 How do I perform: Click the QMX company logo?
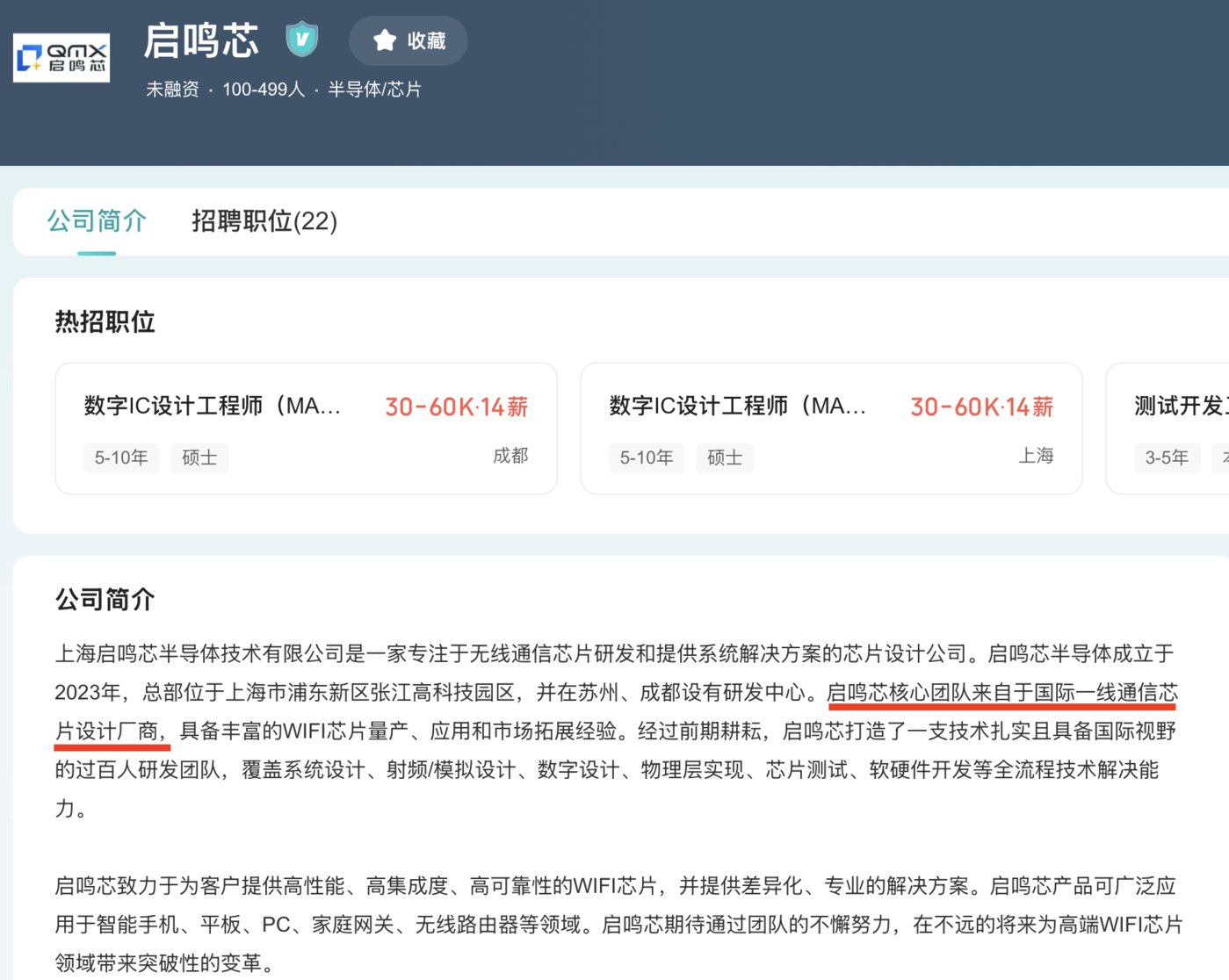(x=61, y=57)
